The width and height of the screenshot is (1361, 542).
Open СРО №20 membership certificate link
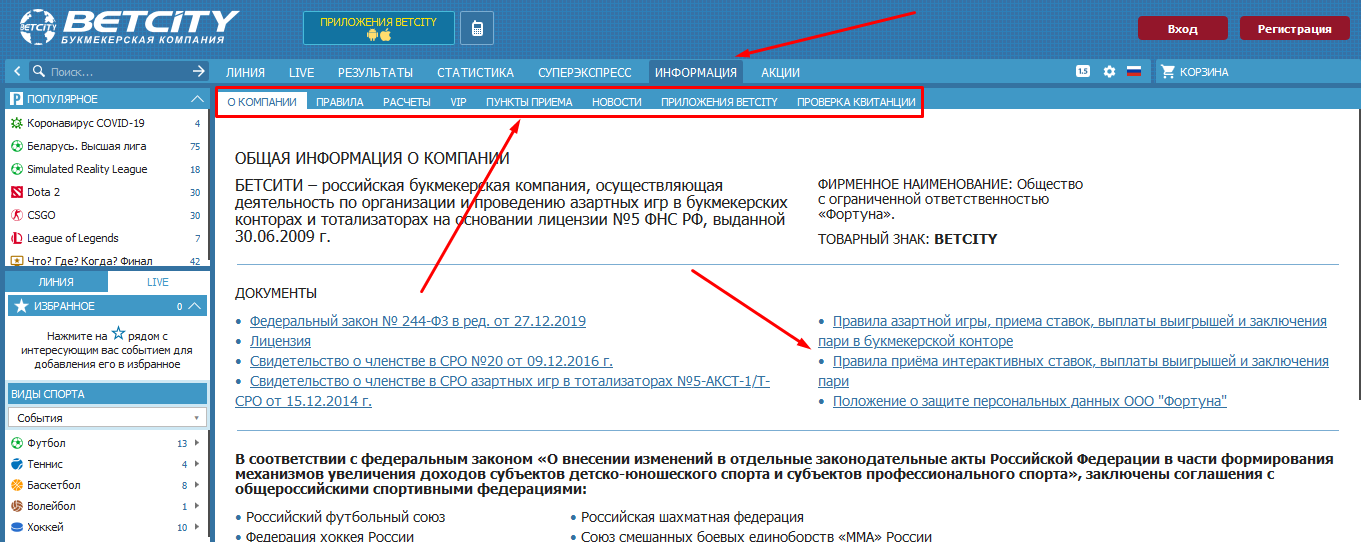point(431,361)
